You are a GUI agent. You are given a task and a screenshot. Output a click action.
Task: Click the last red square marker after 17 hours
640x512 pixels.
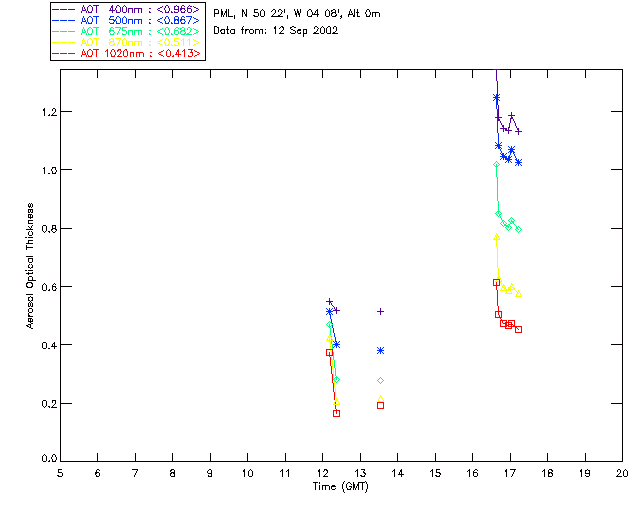pos(518,329)
